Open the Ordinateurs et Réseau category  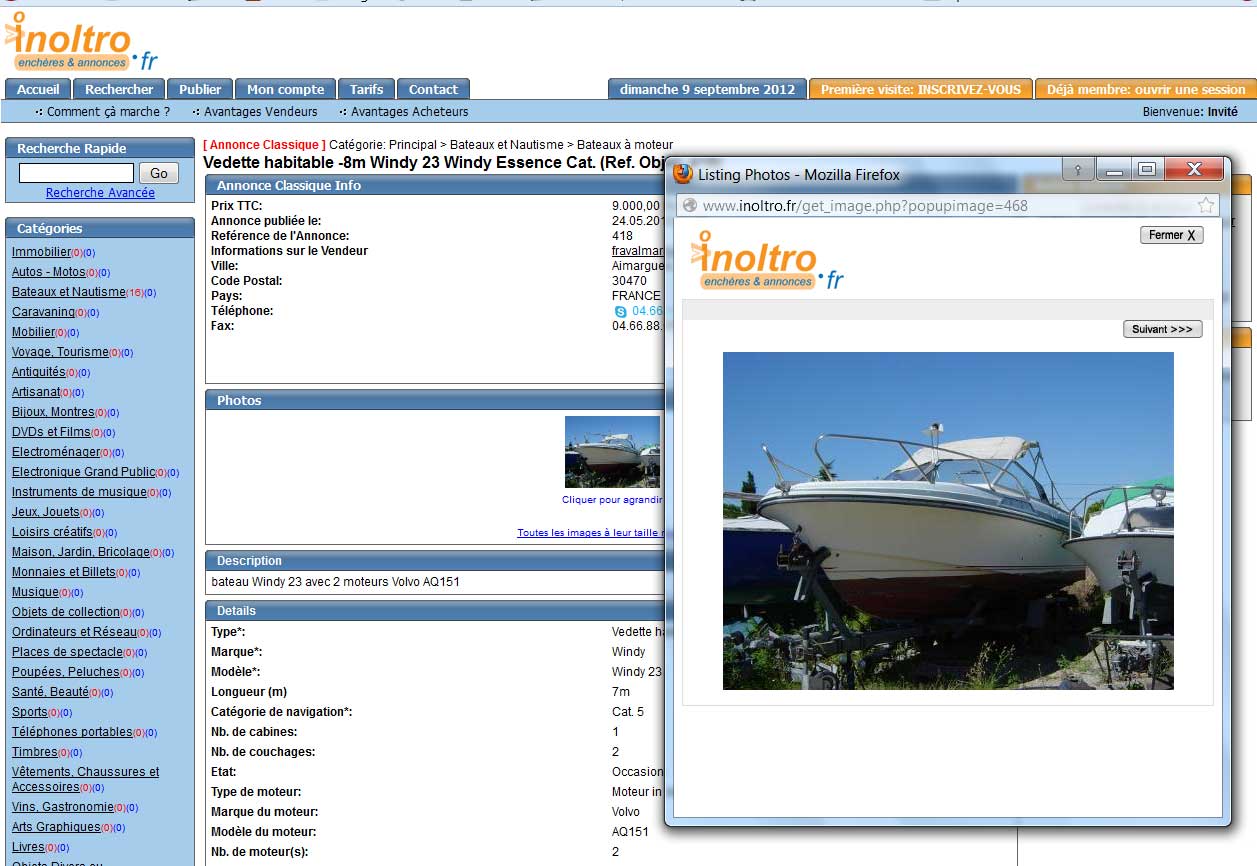(74, 632)
